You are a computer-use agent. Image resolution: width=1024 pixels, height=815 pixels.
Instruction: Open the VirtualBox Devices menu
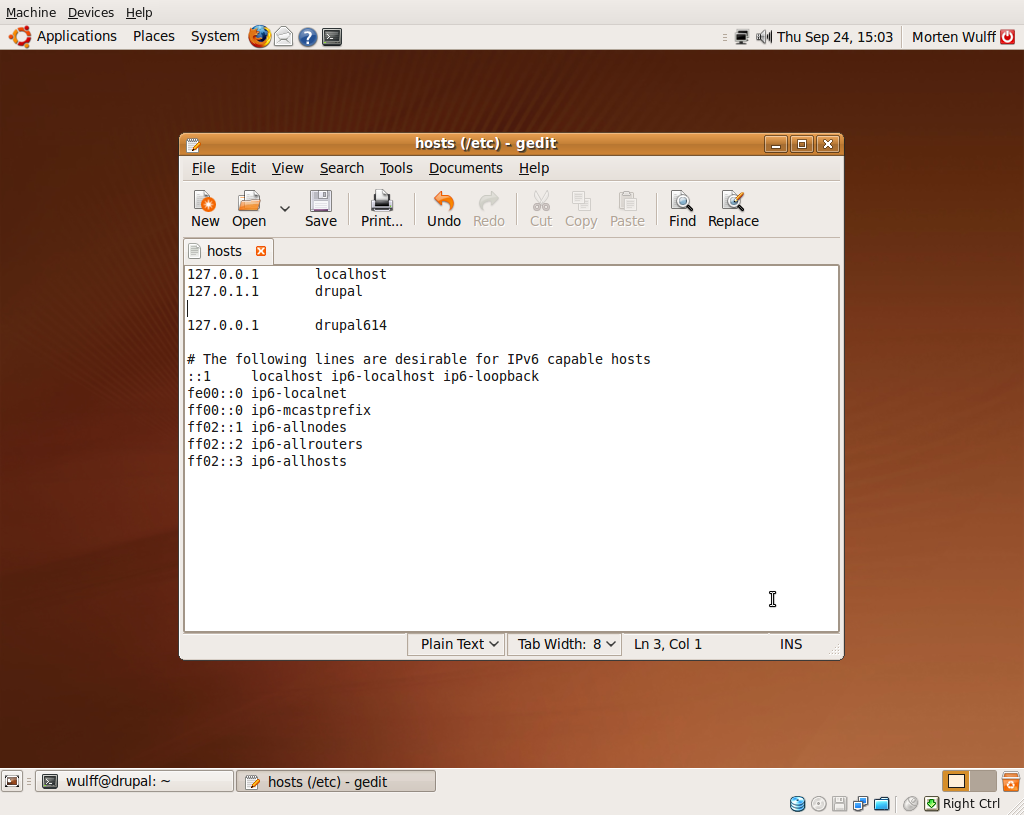click(x=91, y=12)
